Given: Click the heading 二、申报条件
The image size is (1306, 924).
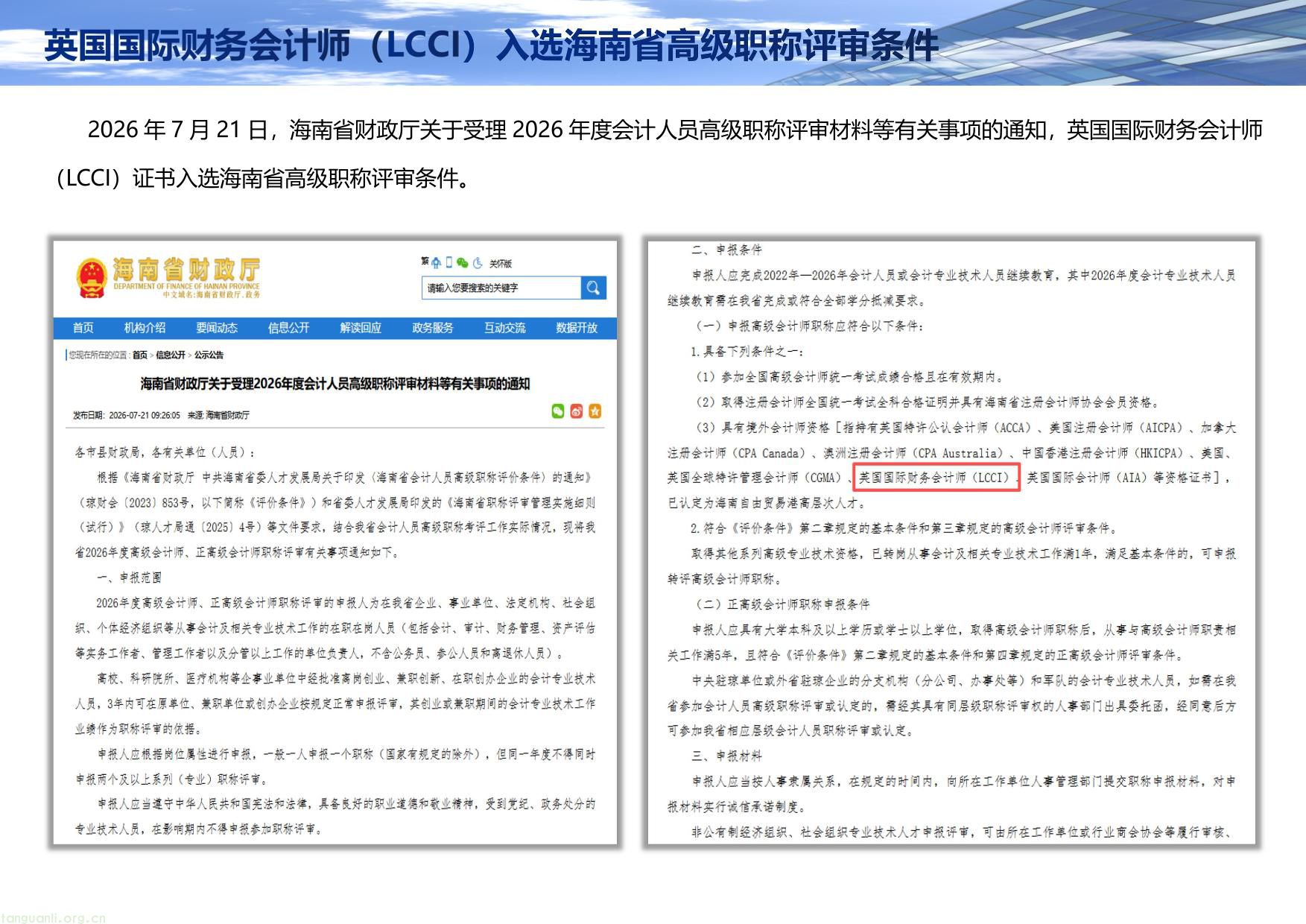Looking at the screenshot, I should (726, 250).
